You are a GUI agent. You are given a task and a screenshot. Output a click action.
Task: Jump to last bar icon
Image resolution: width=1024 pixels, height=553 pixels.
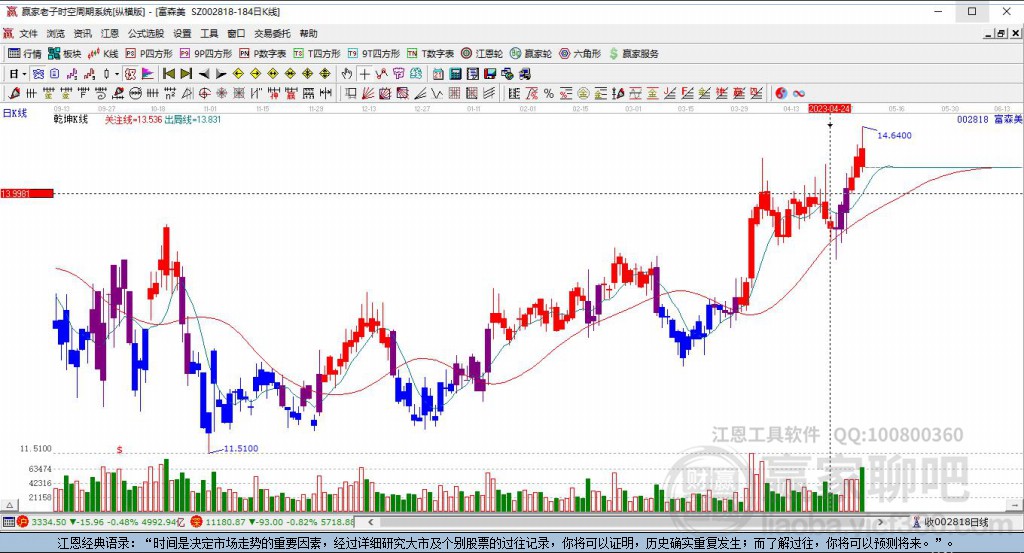186,74
